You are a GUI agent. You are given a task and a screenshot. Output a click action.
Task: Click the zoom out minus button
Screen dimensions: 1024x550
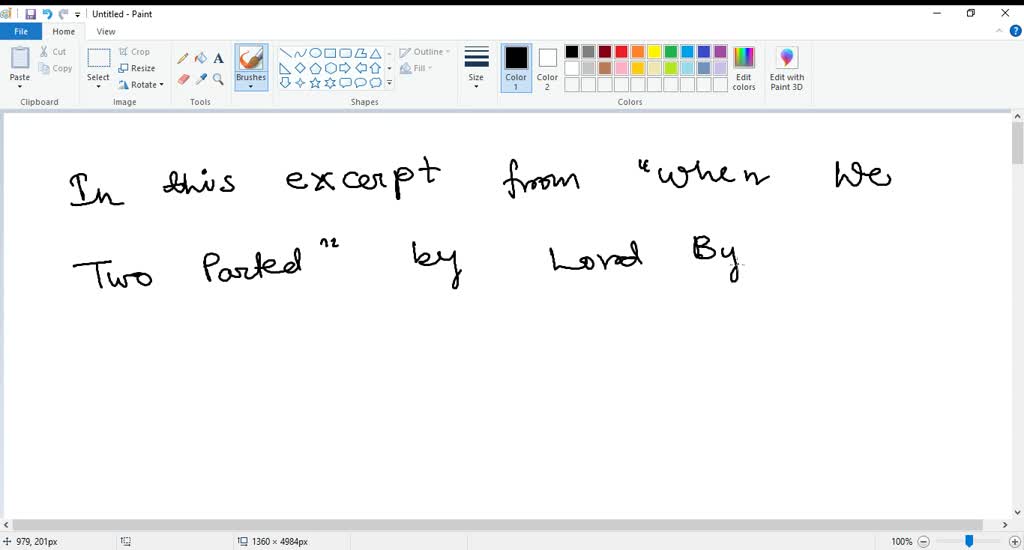tap(923, 542)
